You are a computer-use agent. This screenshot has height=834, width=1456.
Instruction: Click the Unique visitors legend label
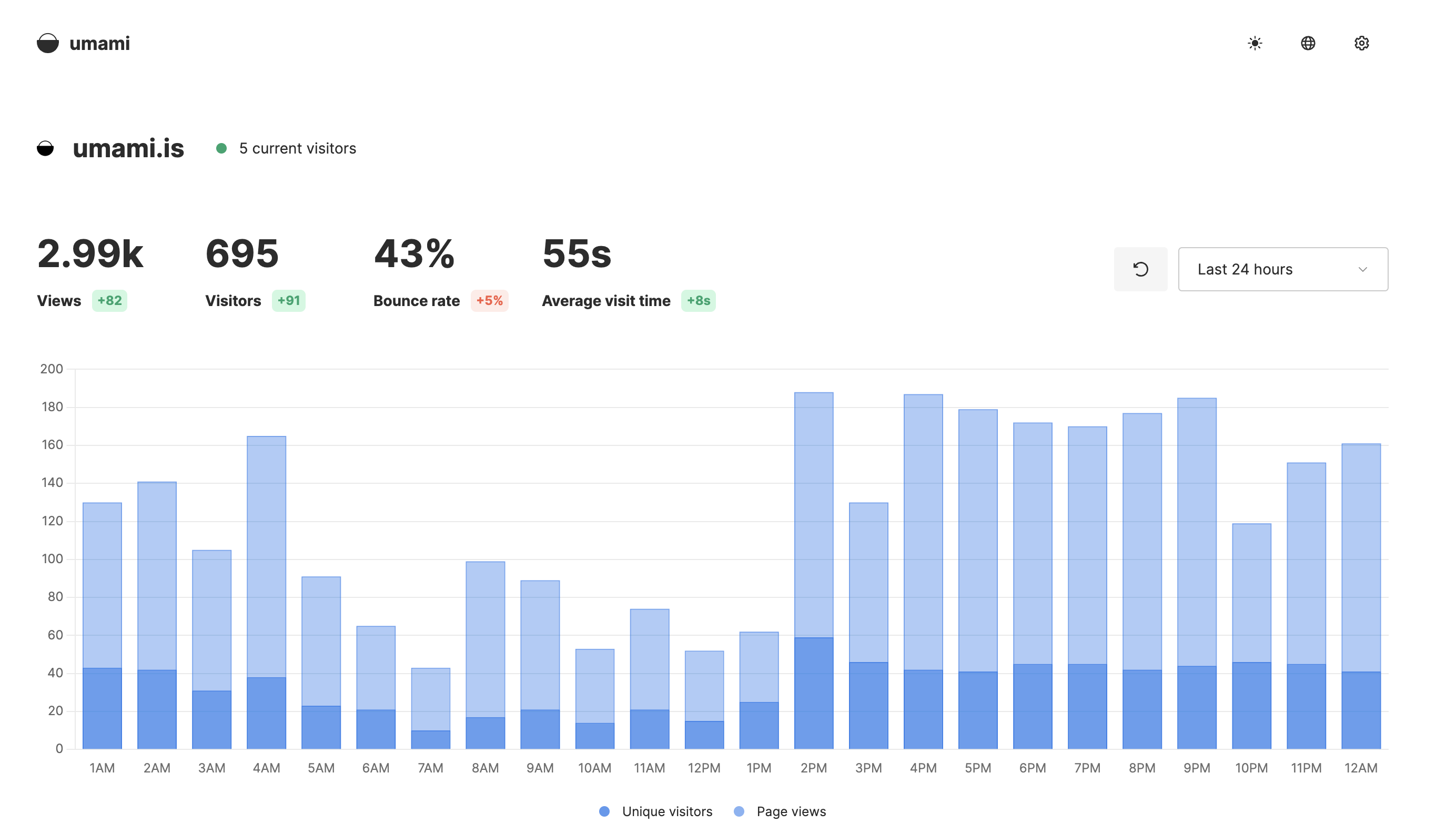667,812
